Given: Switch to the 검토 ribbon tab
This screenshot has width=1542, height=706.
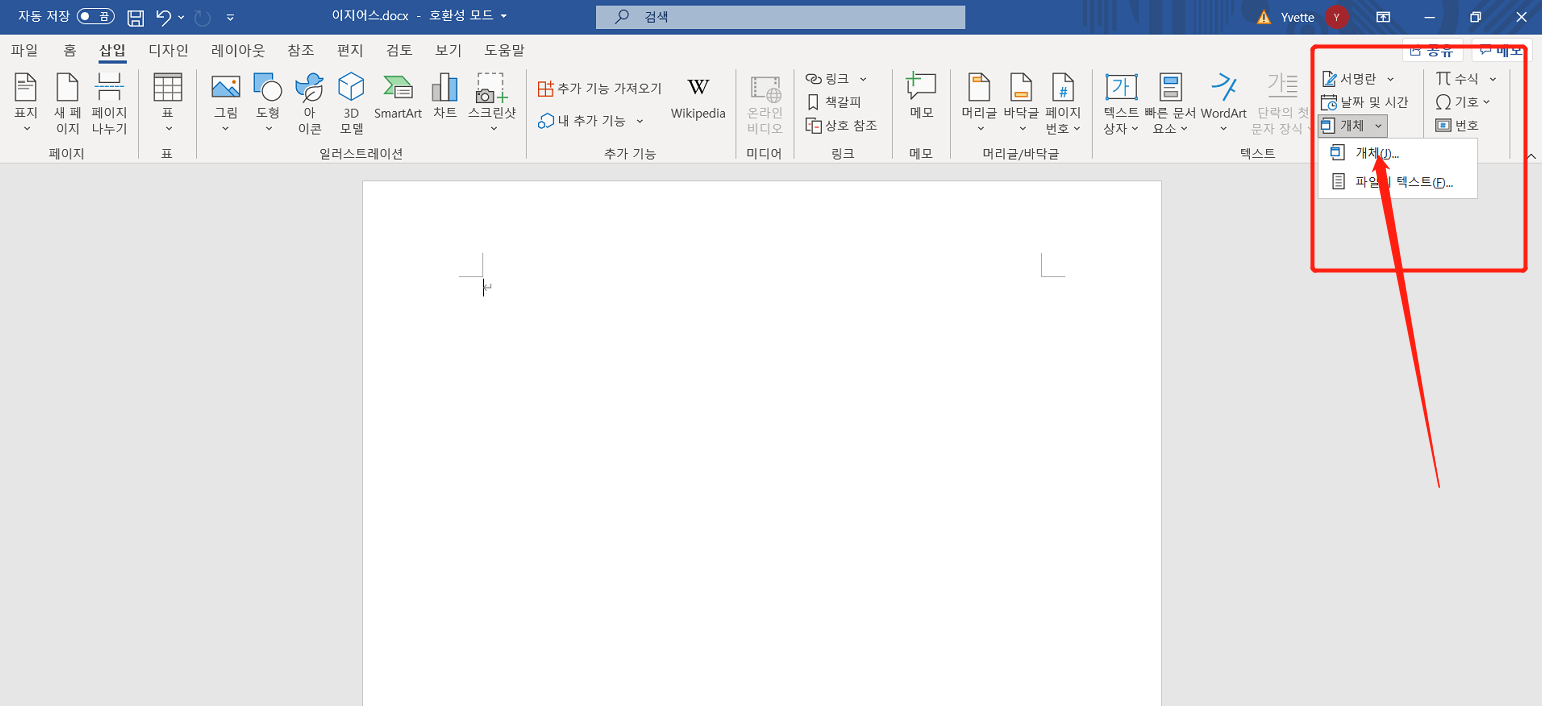Looking at the screenshot, I should tap(399, 50).
